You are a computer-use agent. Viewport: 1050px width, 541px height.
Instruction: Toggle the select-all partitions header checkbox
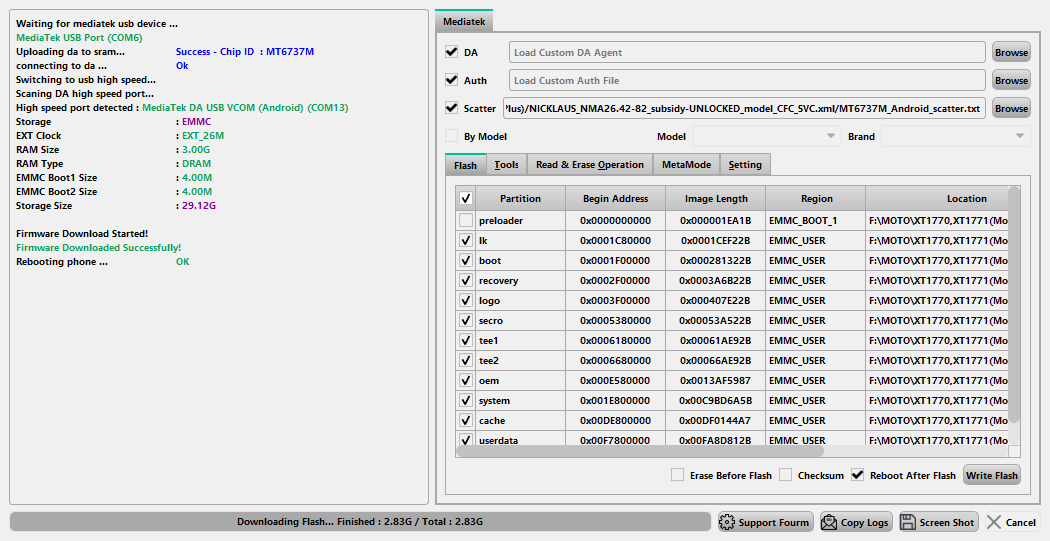click(x=466, y=198)
